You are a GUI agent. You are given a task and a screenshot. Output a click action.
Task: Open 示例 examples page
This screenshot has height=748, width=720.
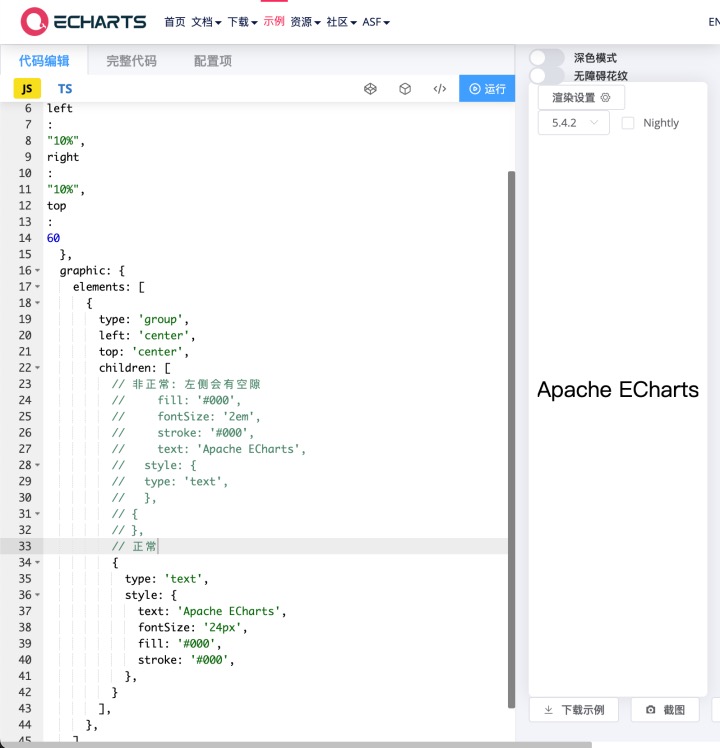274,21
